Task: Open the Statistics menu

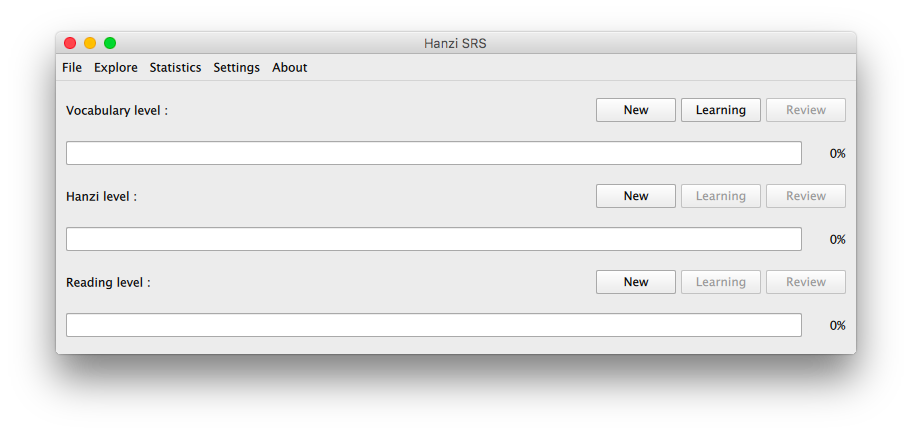Action: 175,68
